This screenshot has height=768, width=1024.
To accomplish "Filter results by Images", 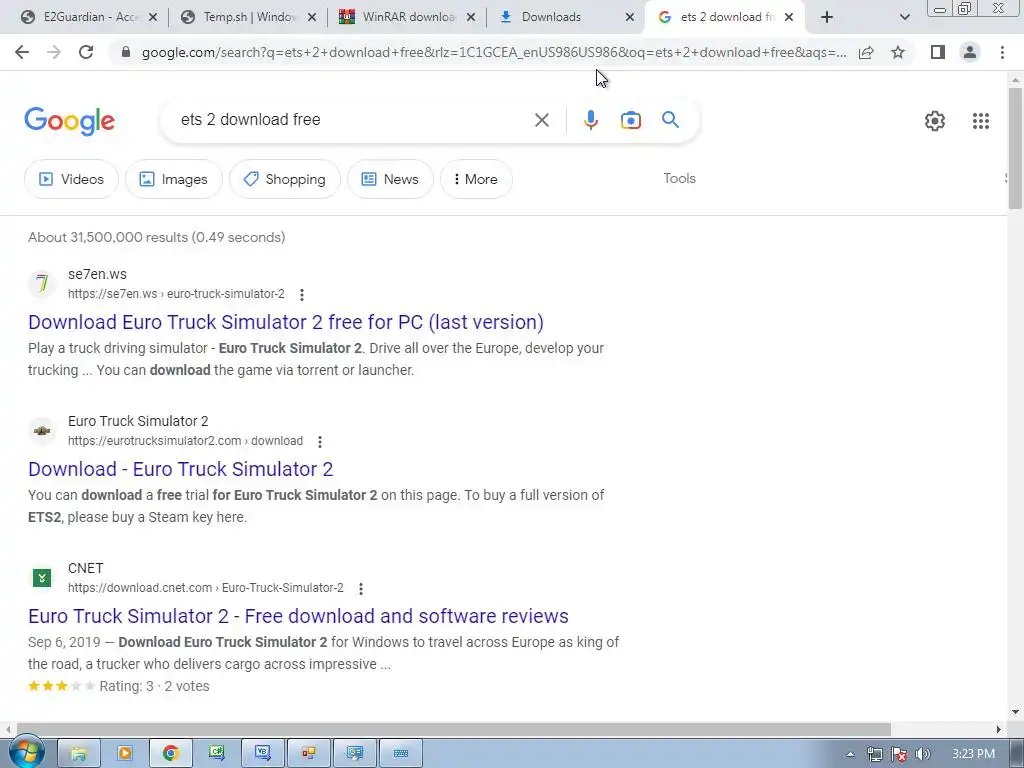I will 174,179.
